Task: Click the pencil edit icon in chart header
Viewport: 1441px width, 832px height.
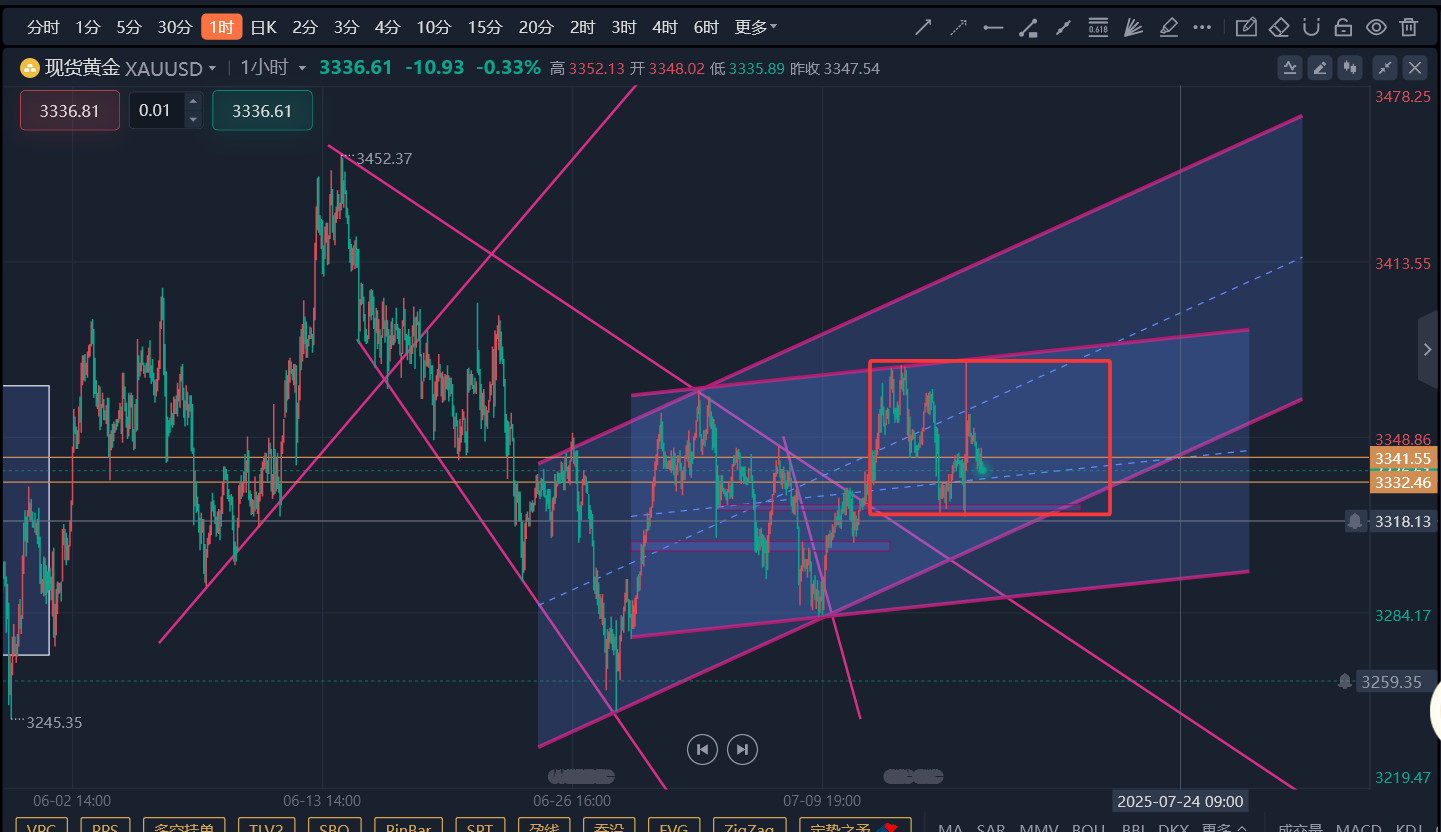Action: [x=1321, y=68]
